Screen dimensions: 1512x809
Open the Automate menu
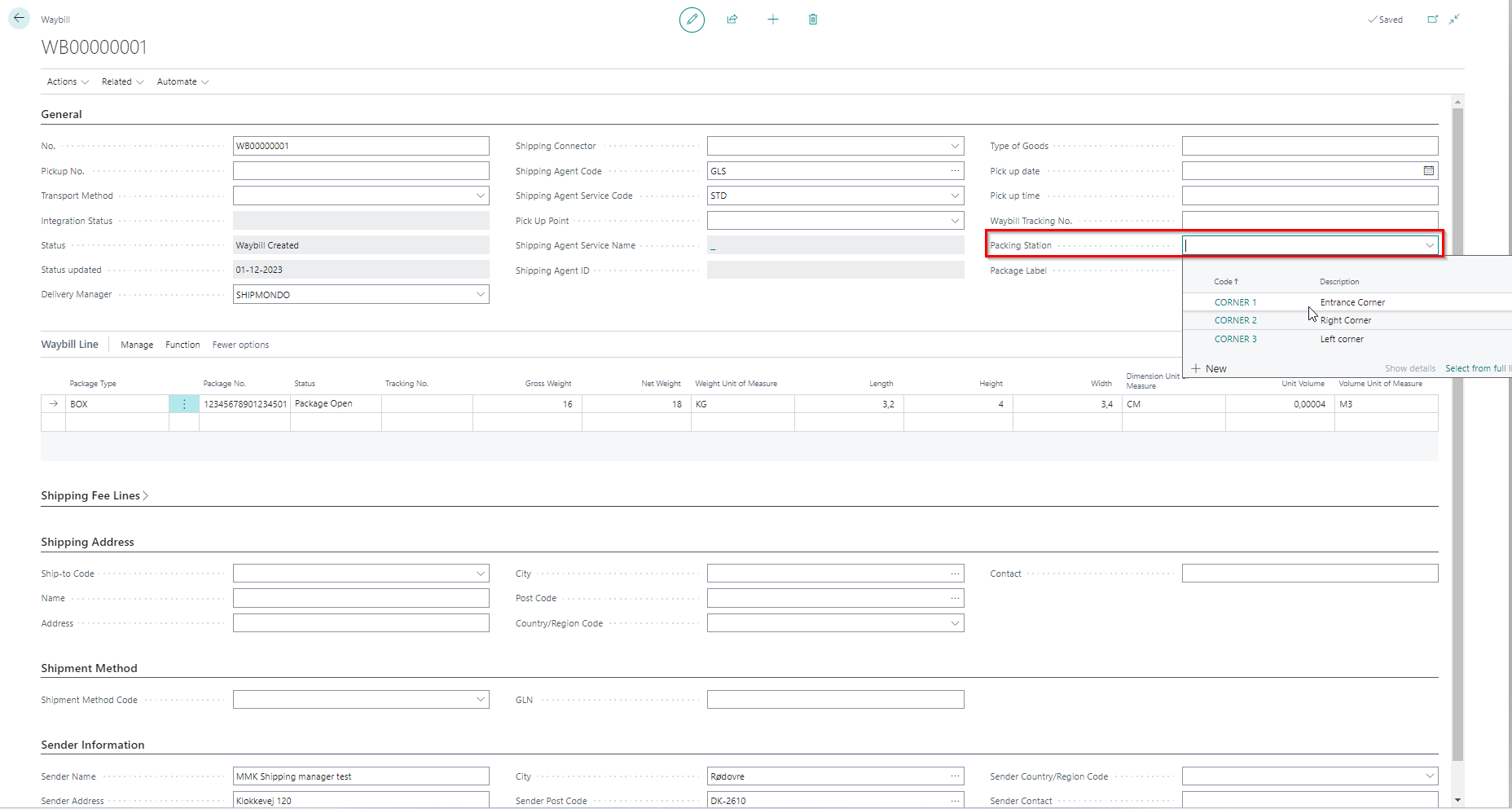coord(182,81)
